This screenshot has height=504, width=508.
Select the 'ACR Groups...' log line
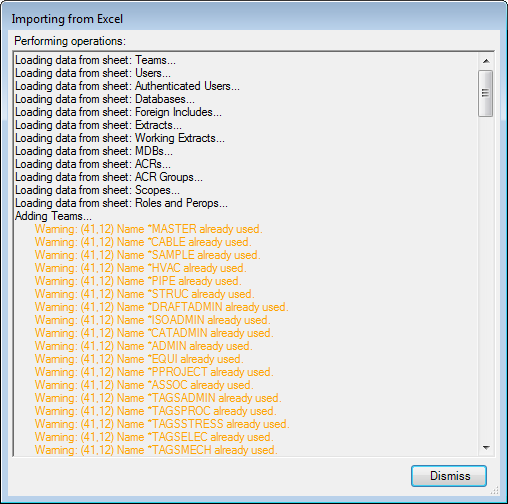pos(109,177)
